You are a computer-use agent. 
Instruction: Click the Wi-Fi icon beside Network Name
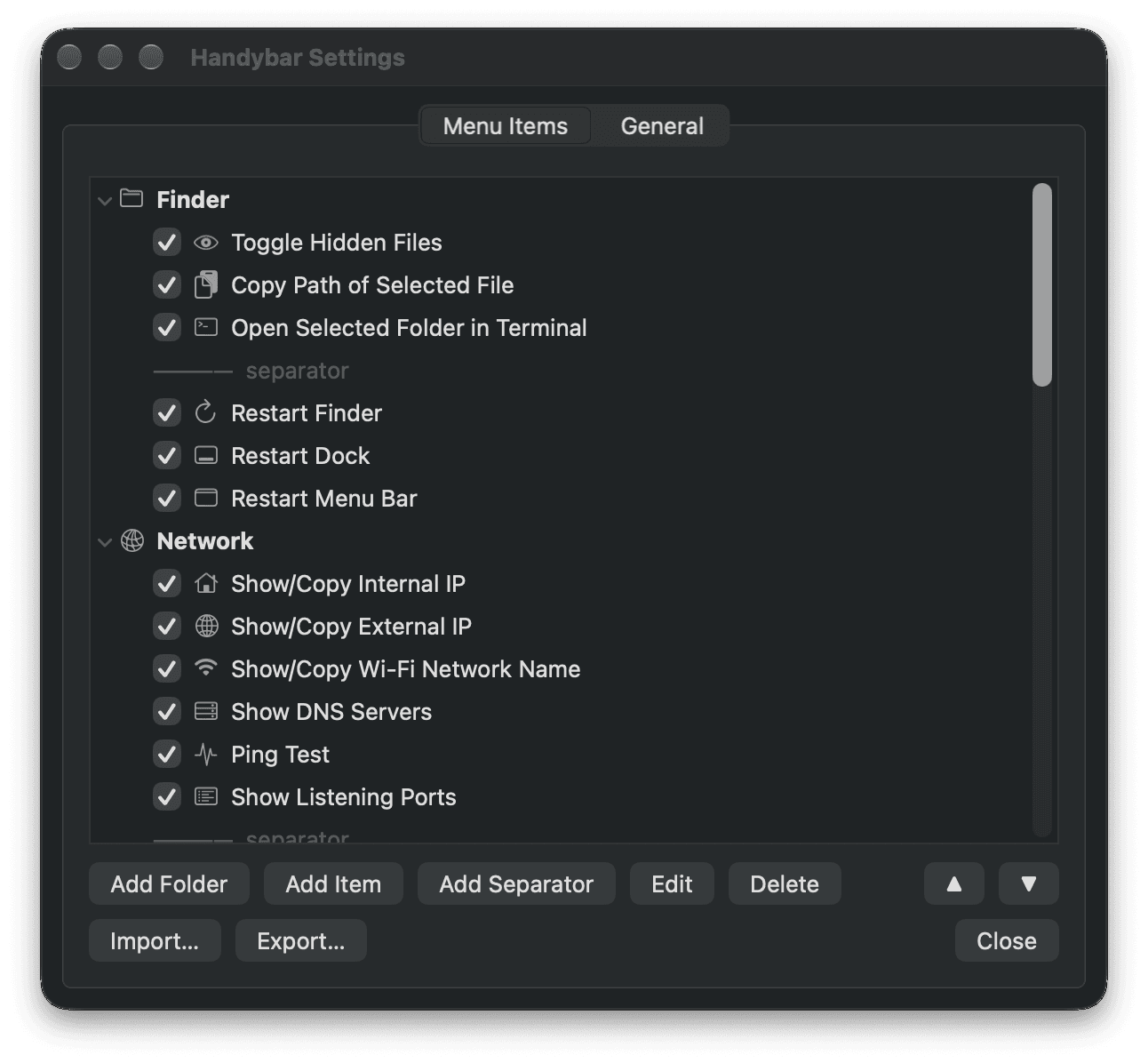click(206, 667)
